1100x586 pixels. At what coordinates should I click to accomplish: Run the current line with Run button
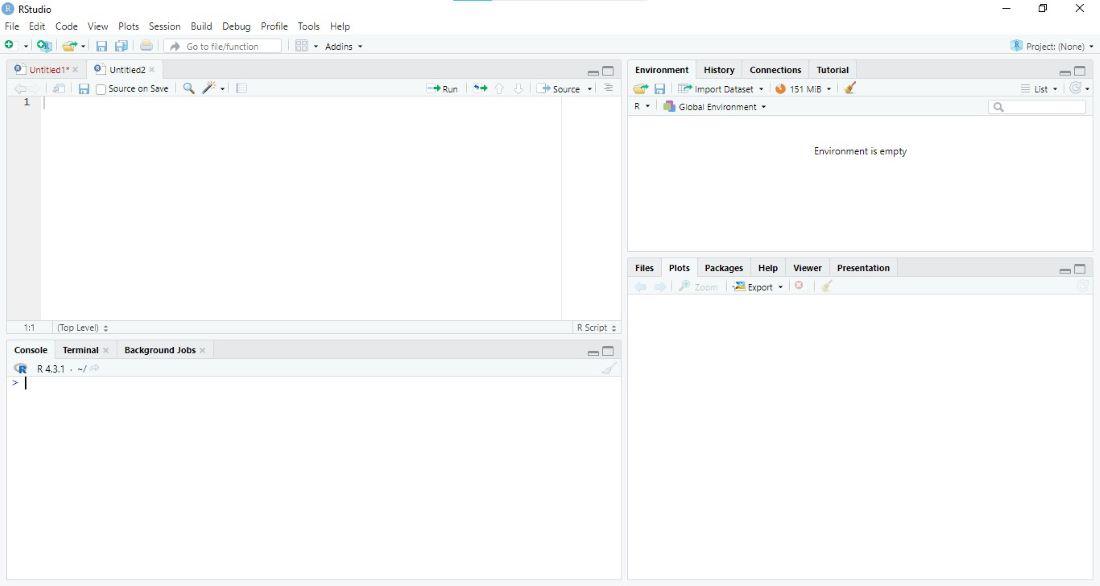tap(443, 89)
